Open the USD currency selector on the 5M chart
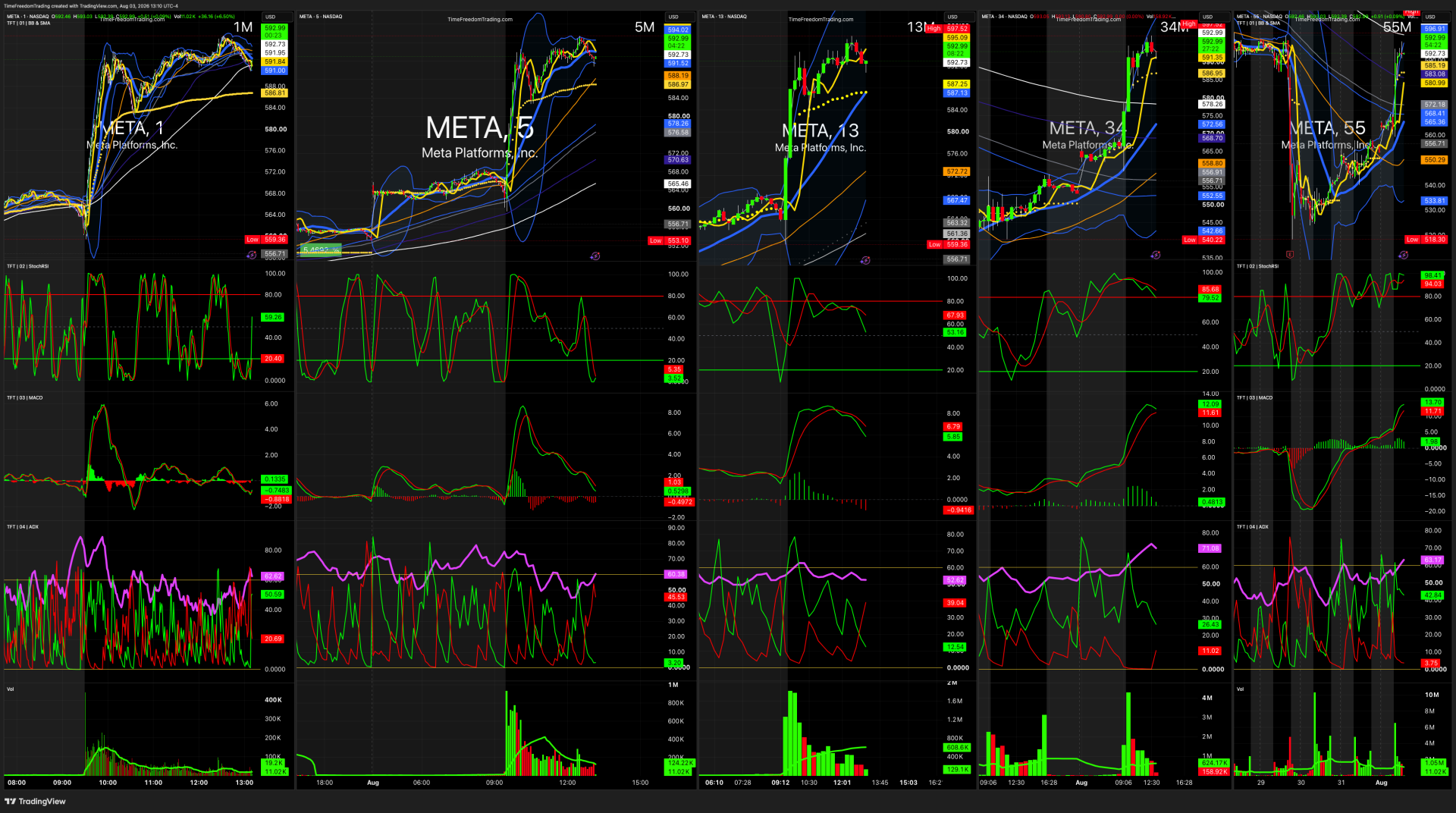 673,17
